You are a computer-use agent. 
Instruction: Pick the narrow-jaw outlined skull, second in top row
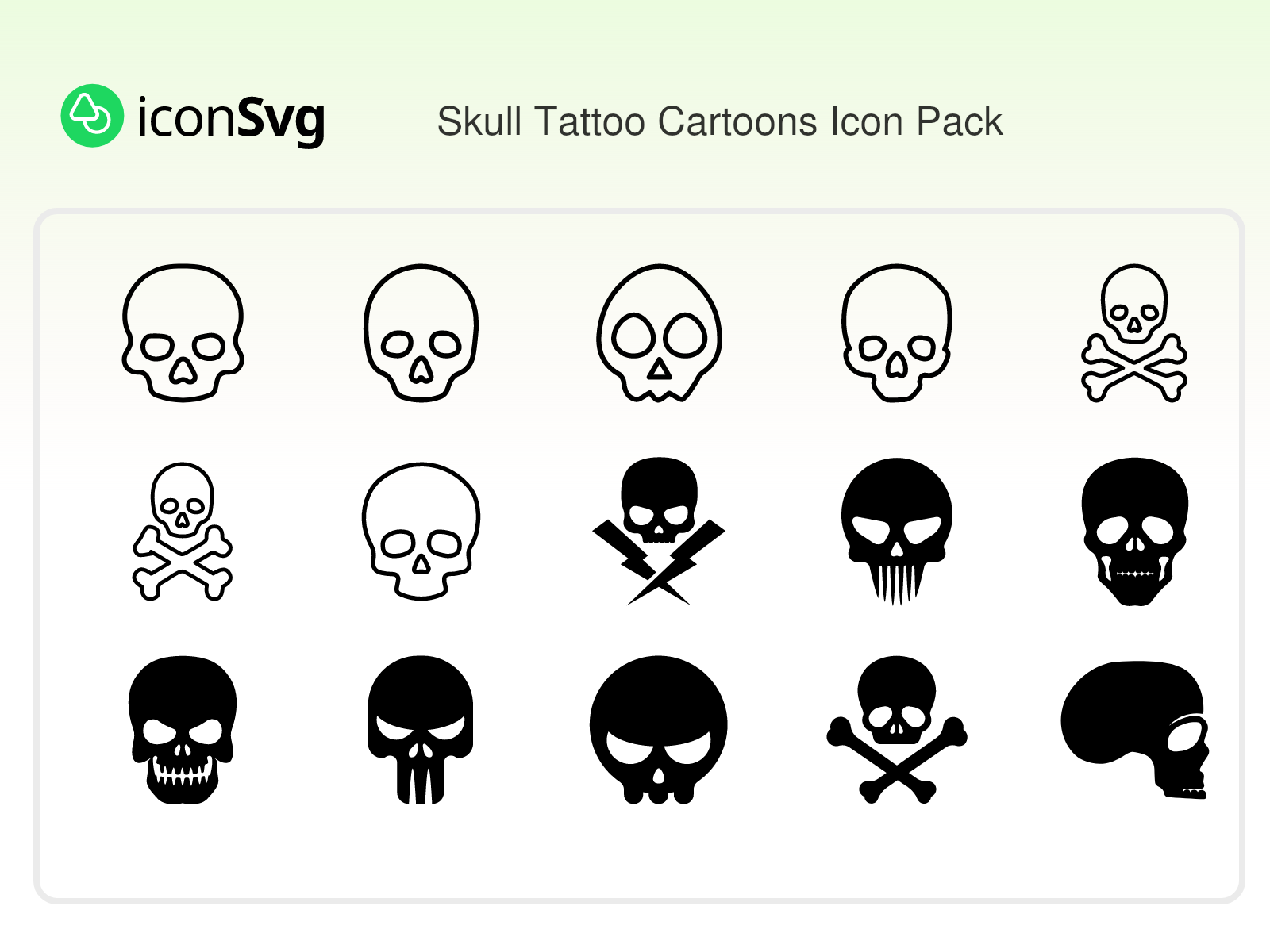coord(421,333)
